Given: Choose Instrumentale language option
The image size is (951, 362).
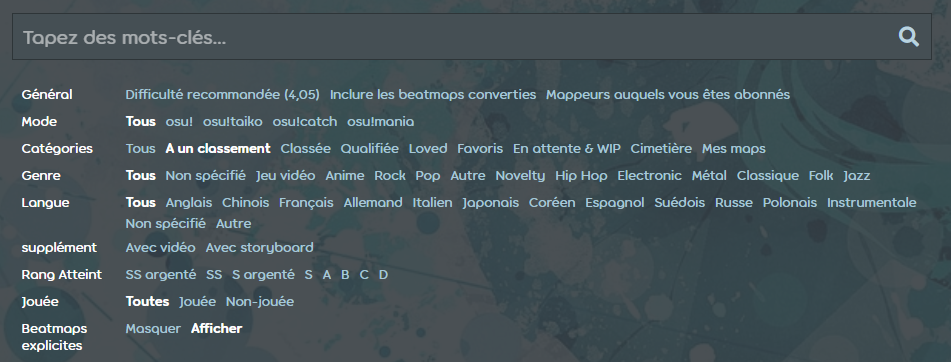Looking at the screenshot, I should (x=872, y=203).
